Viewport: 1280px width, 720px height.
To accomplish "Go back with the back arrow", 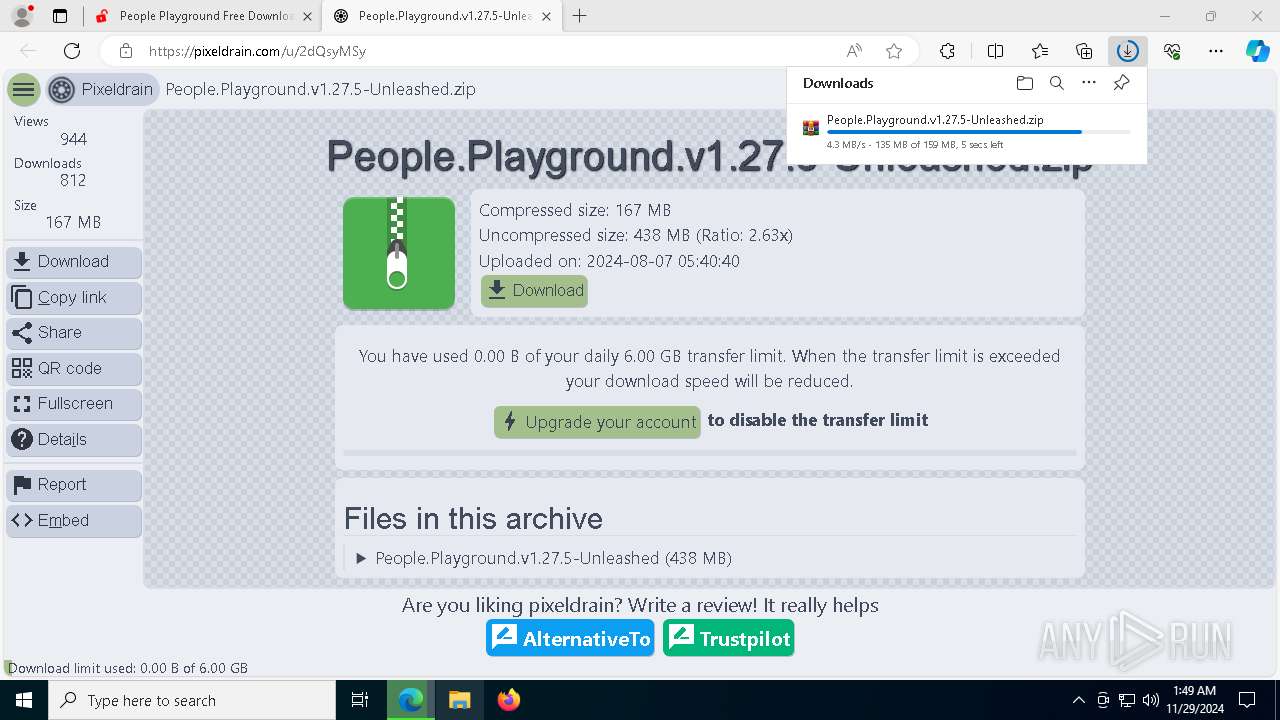I will (28, 51).
